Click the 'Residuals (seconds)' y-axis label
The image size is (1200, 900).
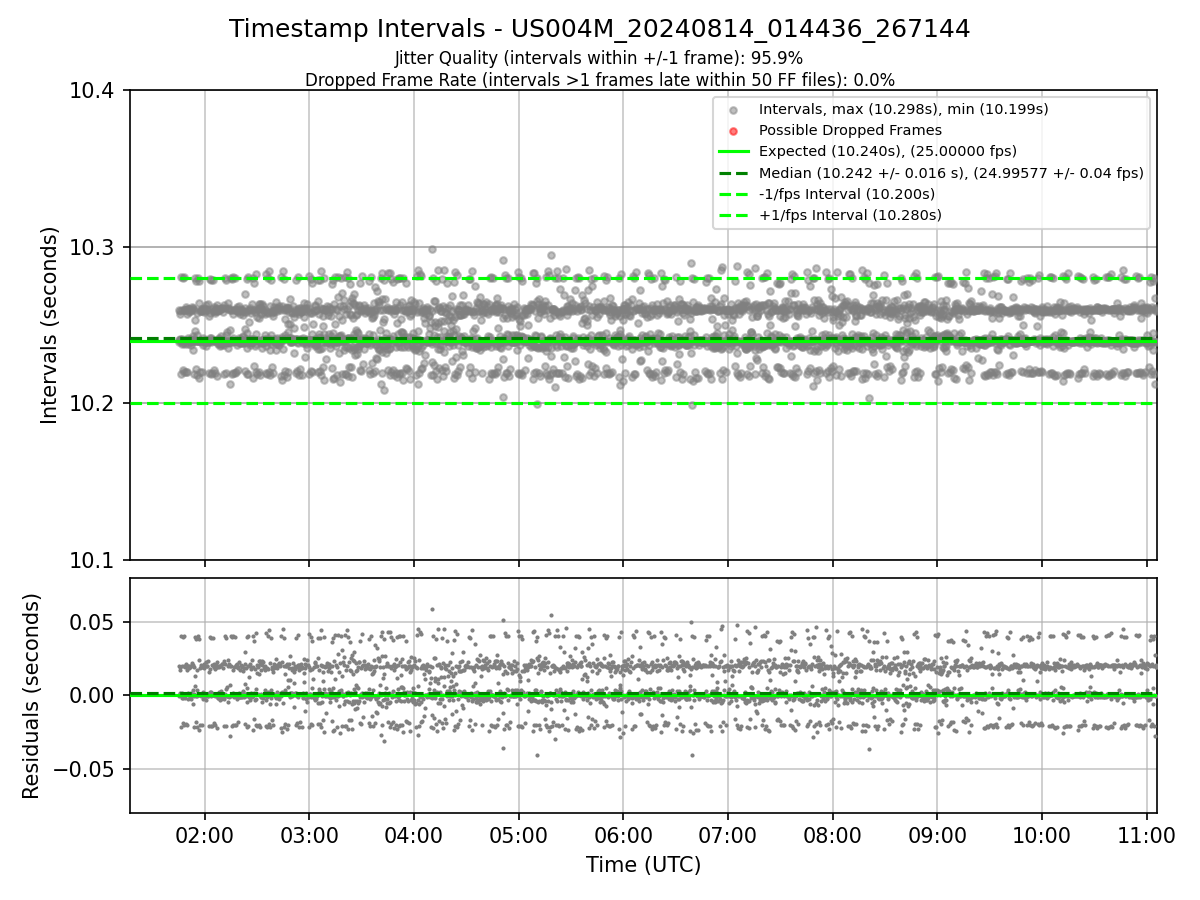(32, 696)
